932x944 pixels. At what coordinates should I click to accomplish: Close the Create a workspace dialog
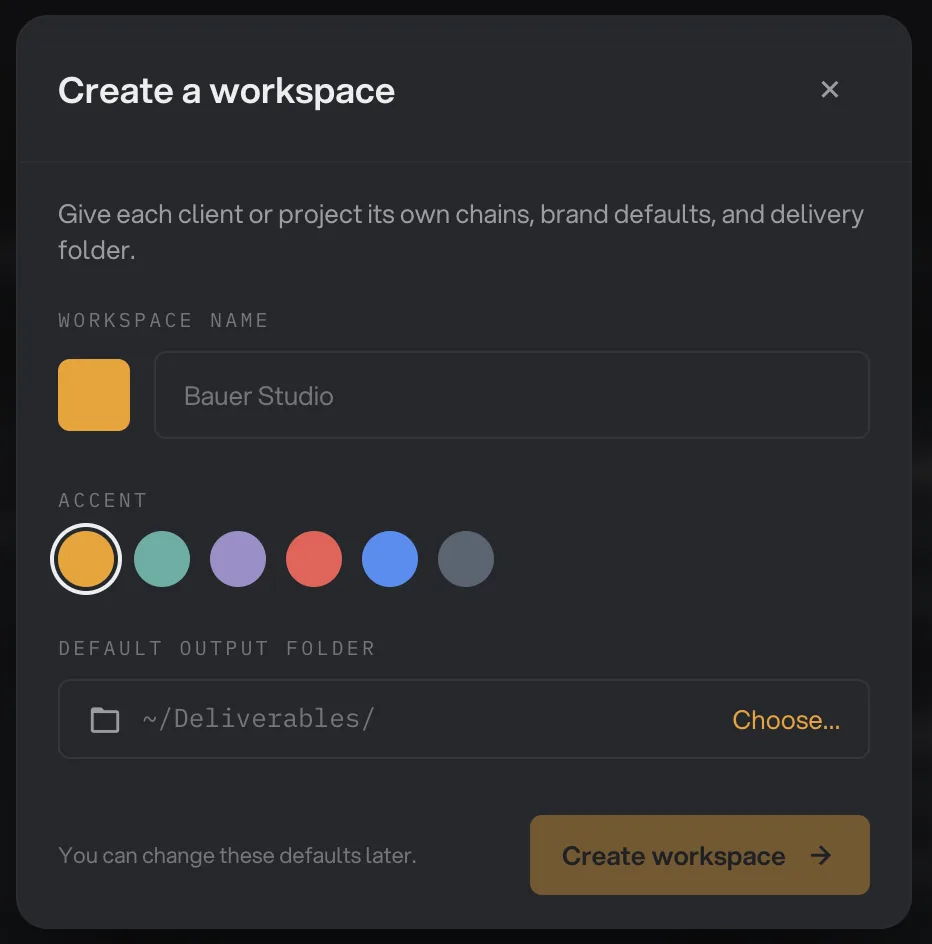830,90
